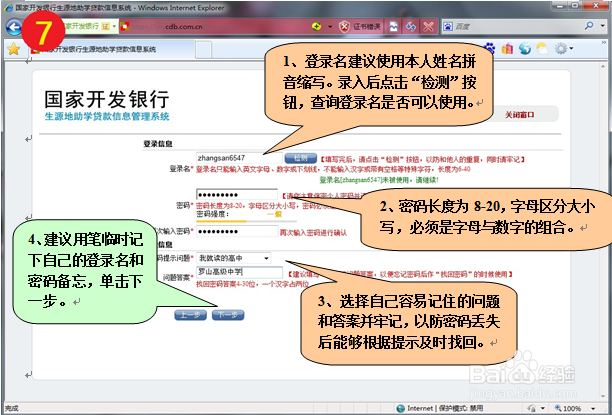612x415 pixels.
Task: Click the red X stop icon
Action: (x=428, y=27)
